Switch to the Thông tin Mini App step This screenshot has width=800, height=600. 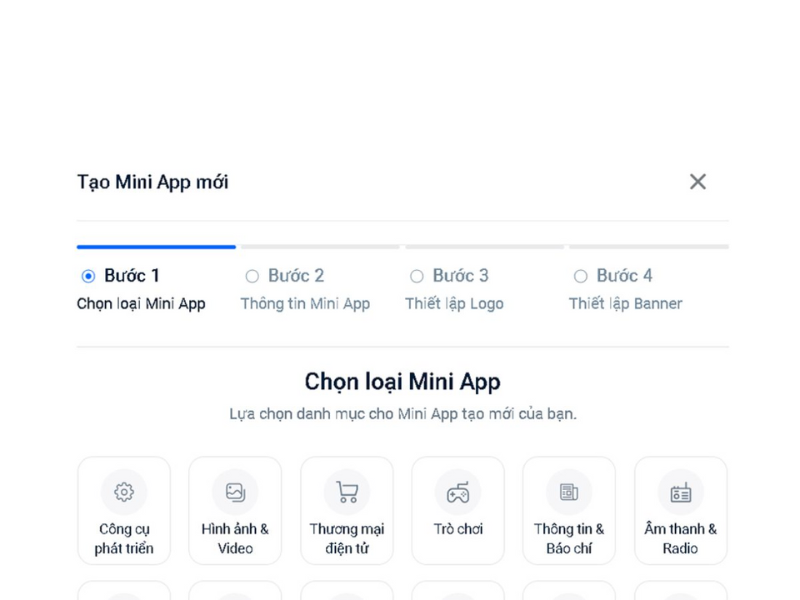point(306,303)
